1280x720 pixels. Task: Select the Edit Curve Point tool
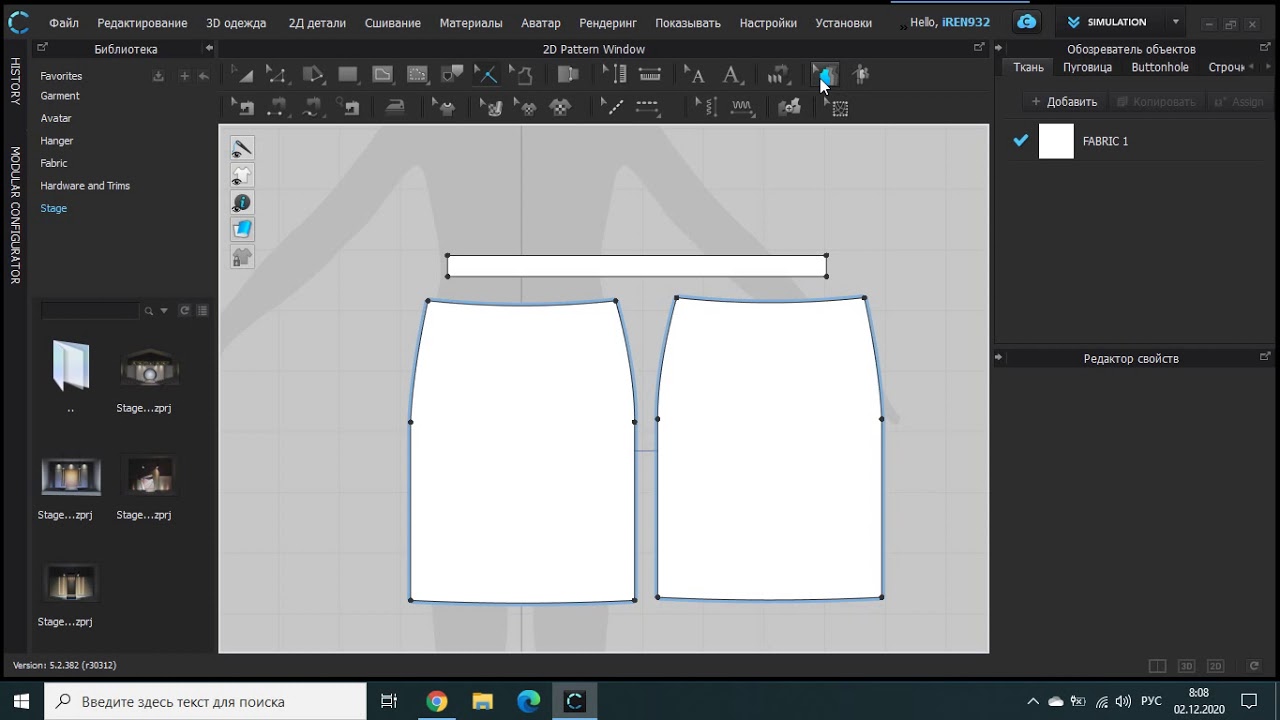277,75
